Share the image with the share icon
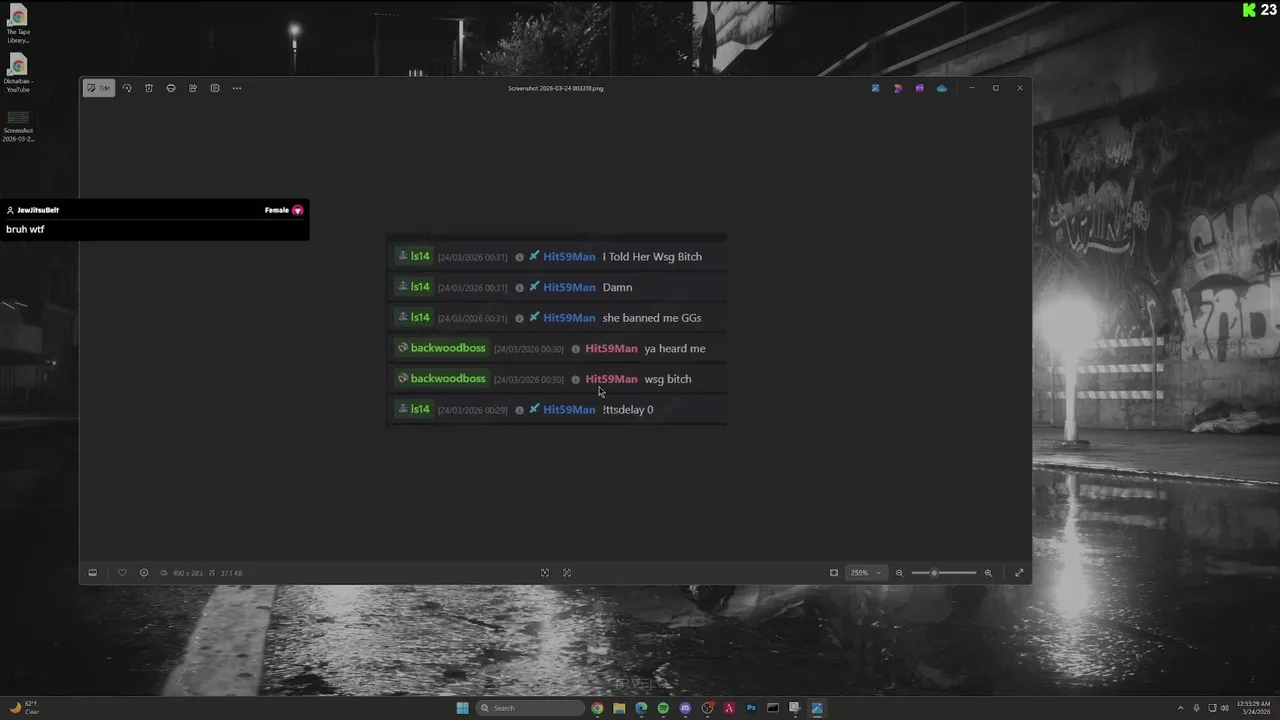 (193, 88)
